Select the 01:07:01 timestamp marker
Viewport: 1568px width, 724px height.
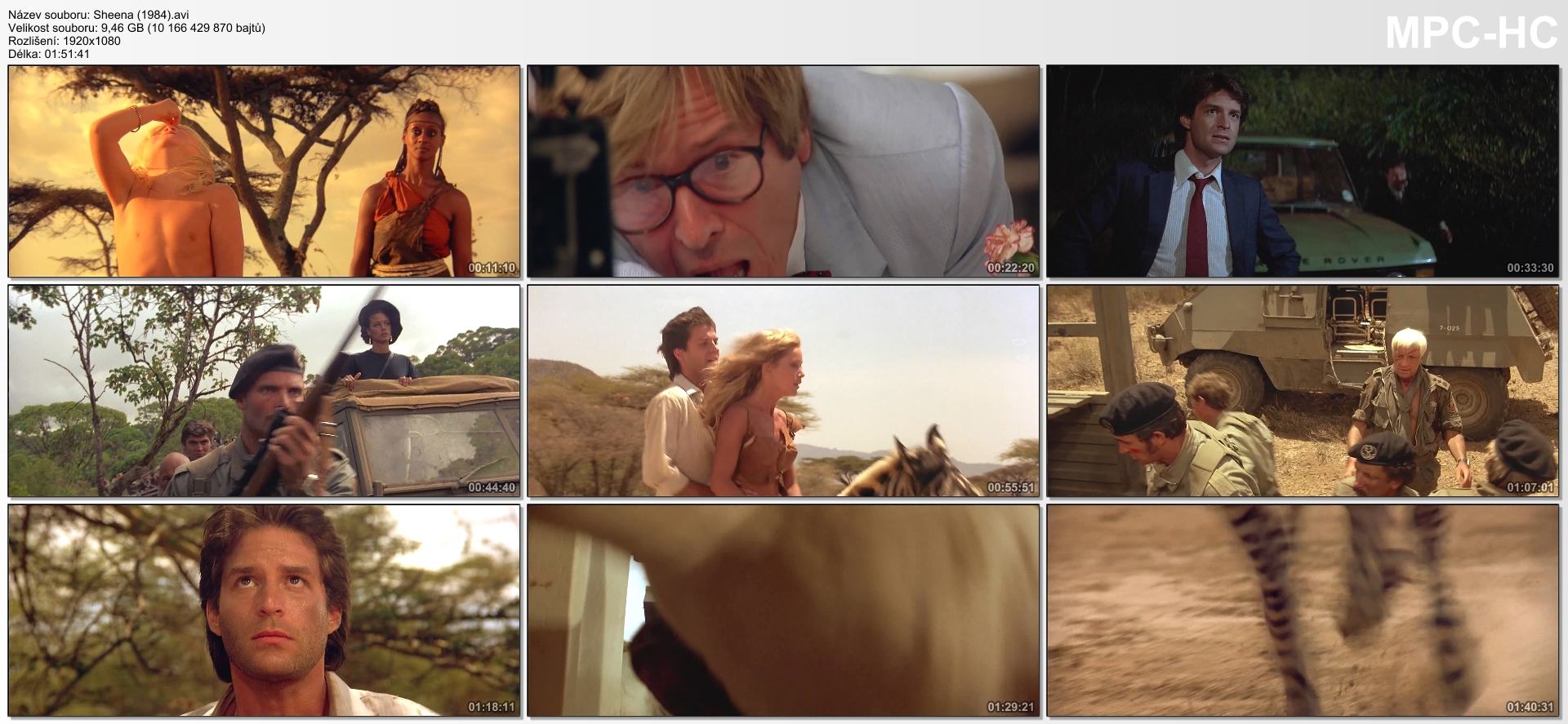[x=1530, y=487]
